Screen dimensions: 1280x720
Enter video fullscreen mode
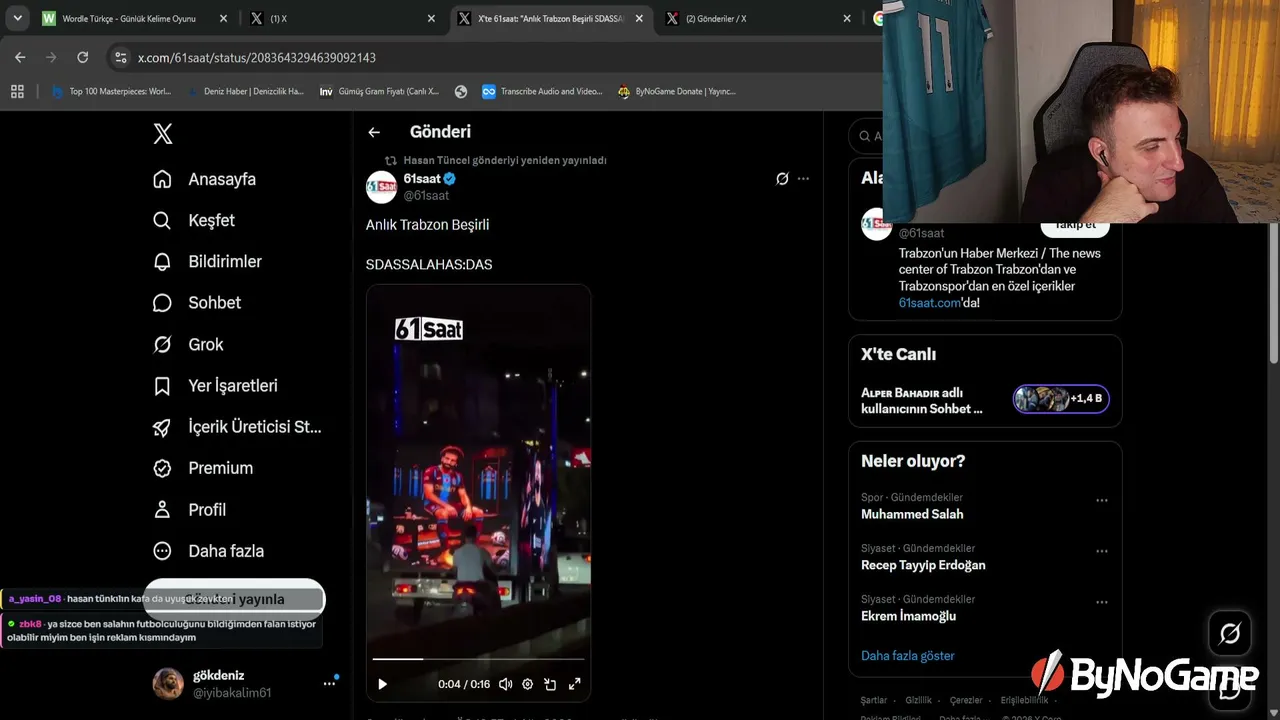coord(575,684)
